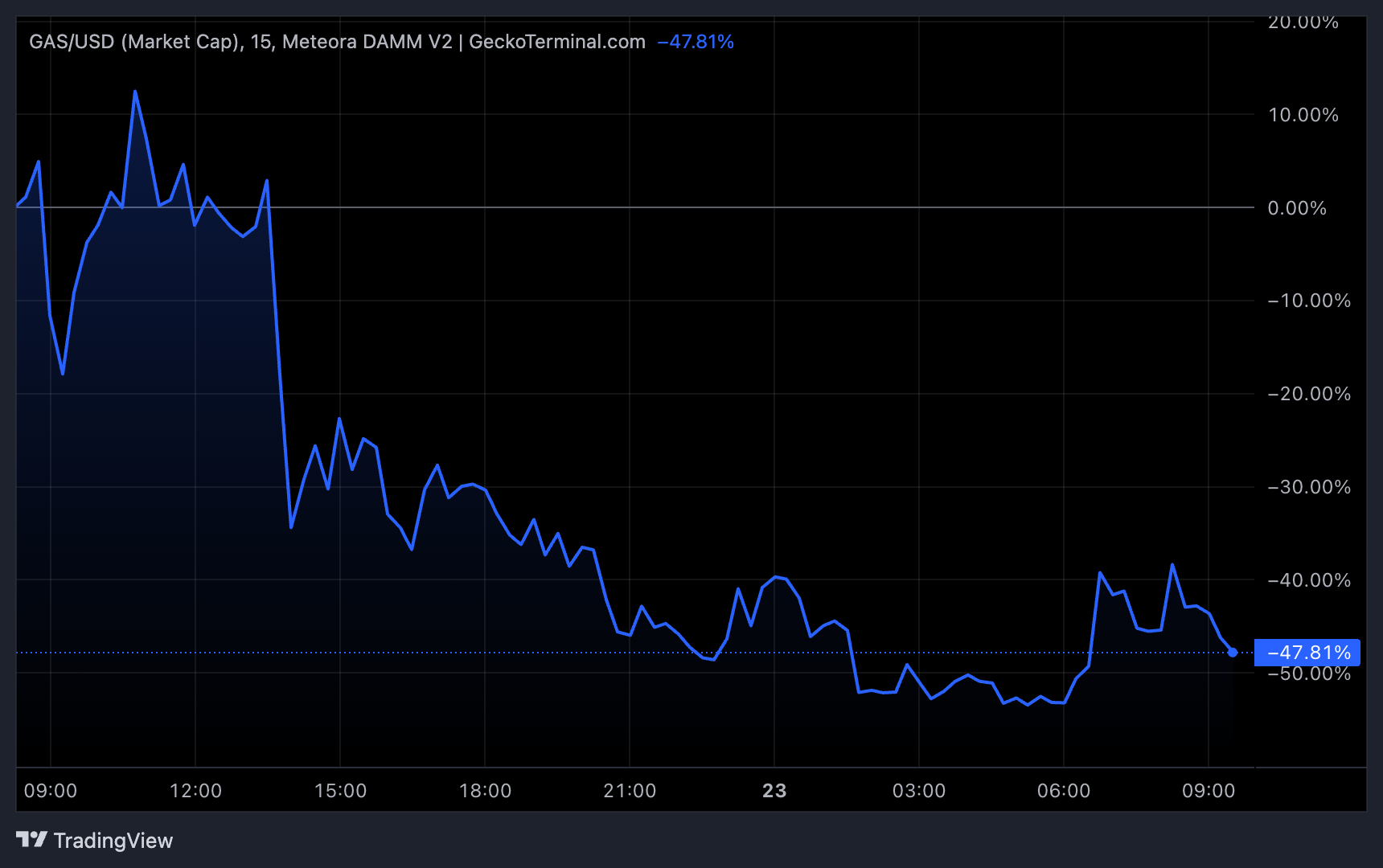
Task: Click the blue last-price dot marker
Action: click(1233, 653)
